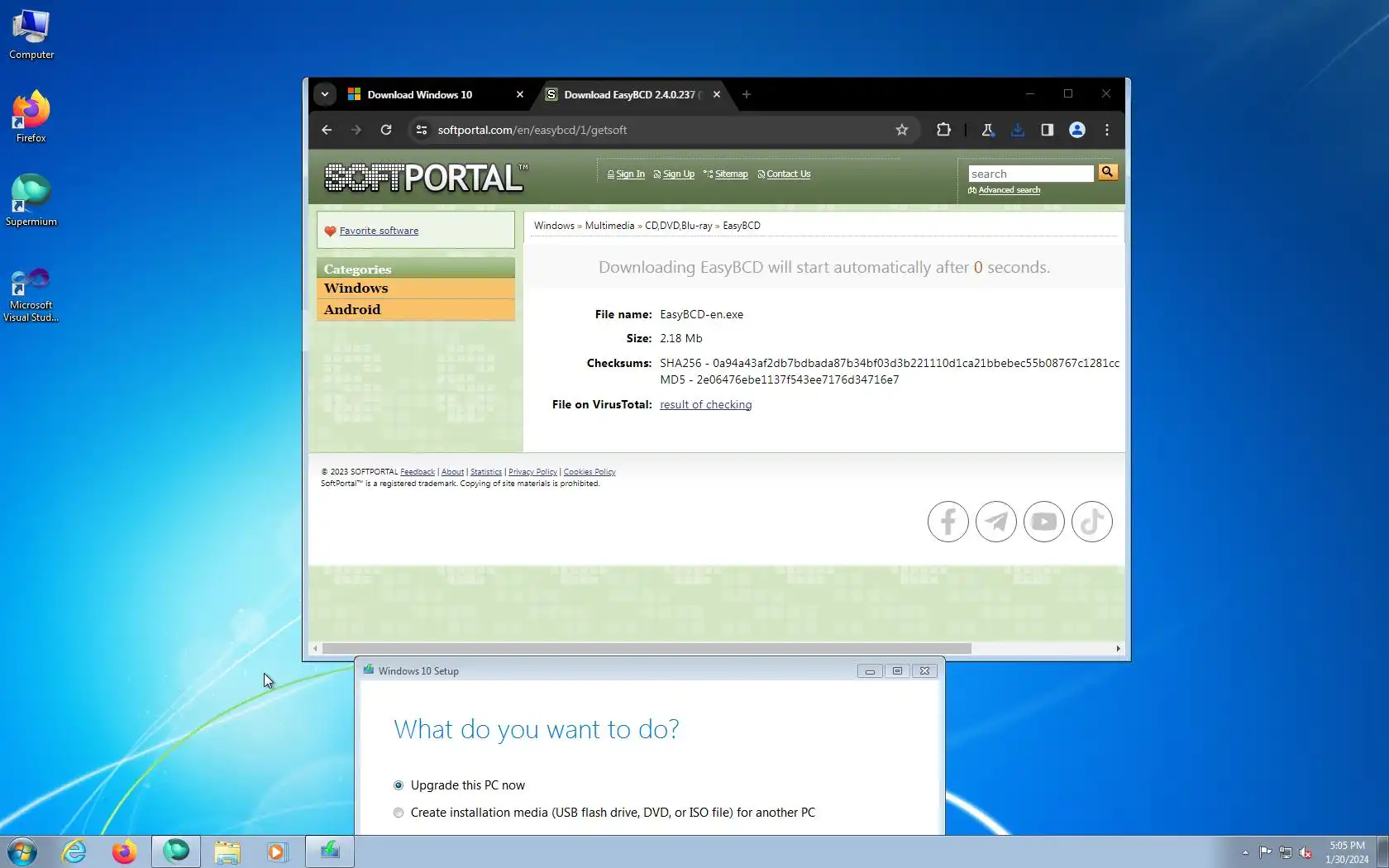Show hidden system tray icons
Image resolution: width=1389 pixels, height=868 pixels.
tap(1245, 852)
